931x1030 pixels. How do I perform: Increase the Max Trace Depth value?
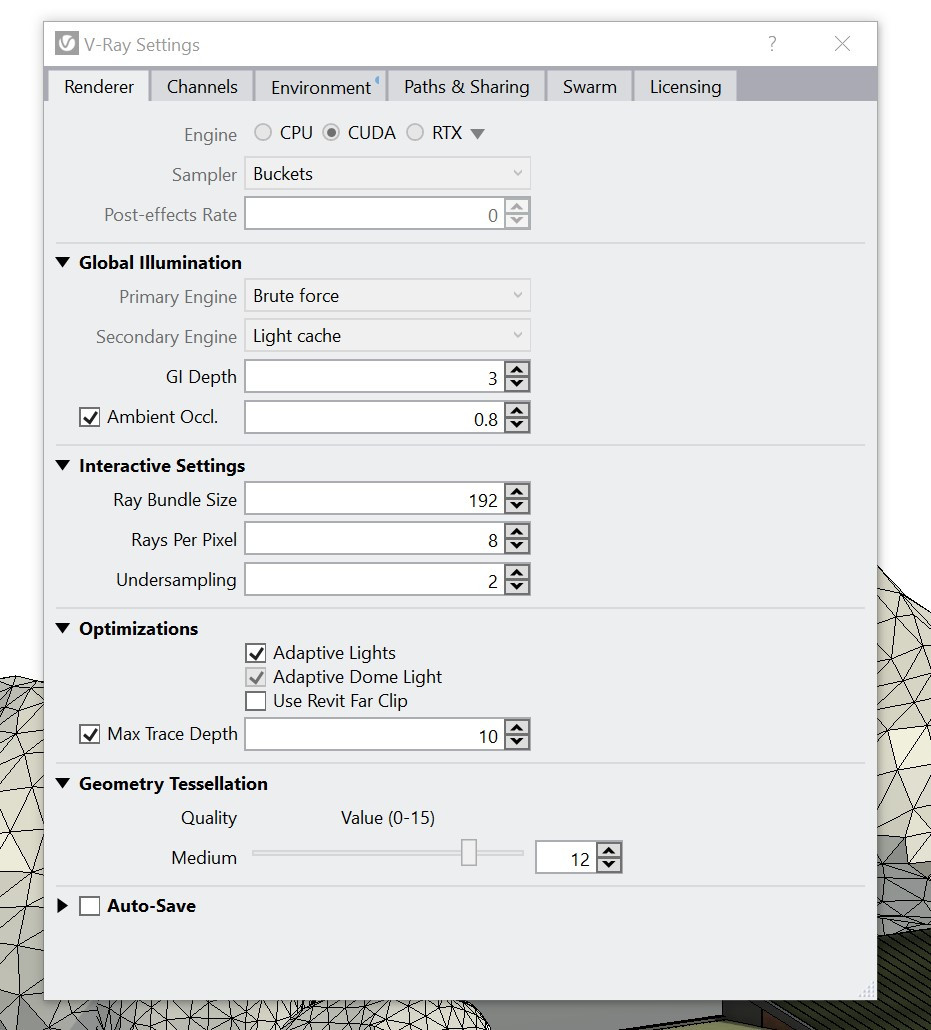(517, 727)
